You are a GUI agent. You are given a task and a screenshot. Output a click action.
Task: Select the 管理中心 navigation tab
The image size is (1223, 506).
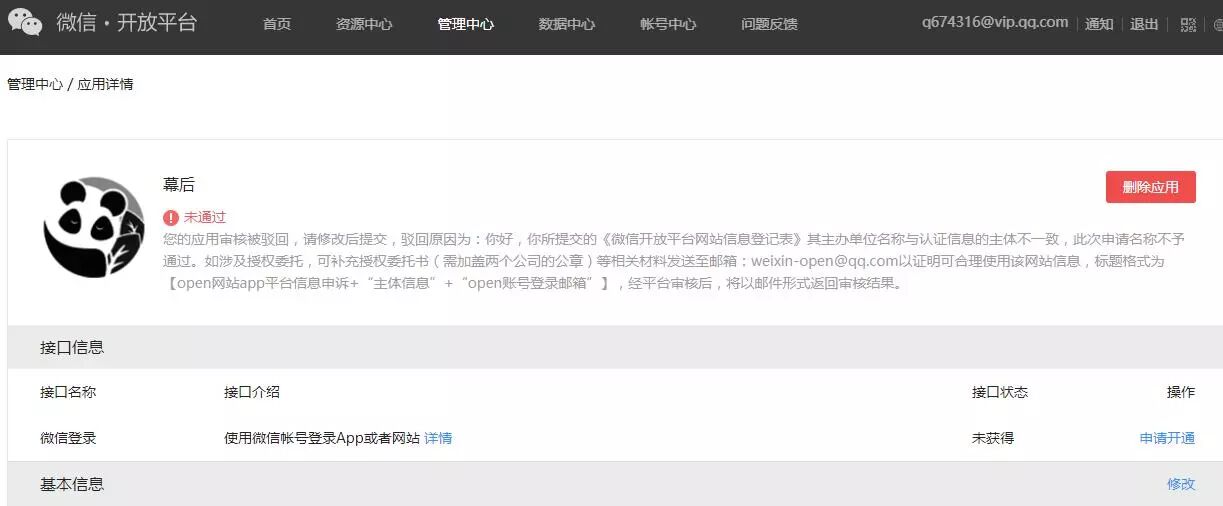(465, 24)
